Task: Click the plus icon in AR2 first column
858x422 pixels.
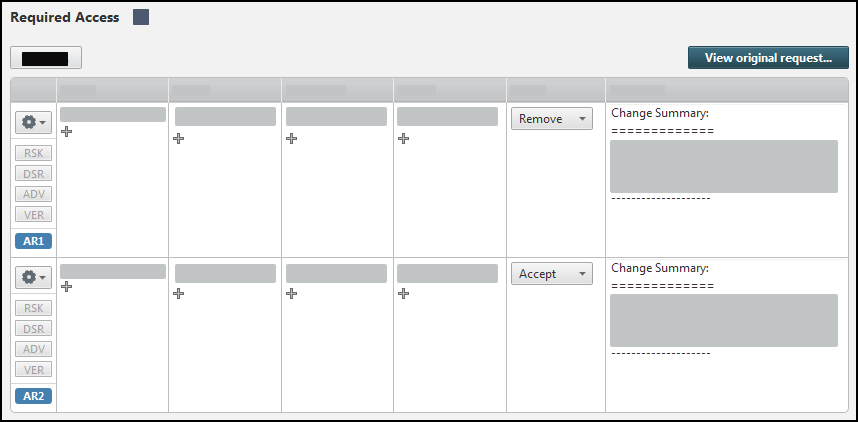Action: [67, 287]
